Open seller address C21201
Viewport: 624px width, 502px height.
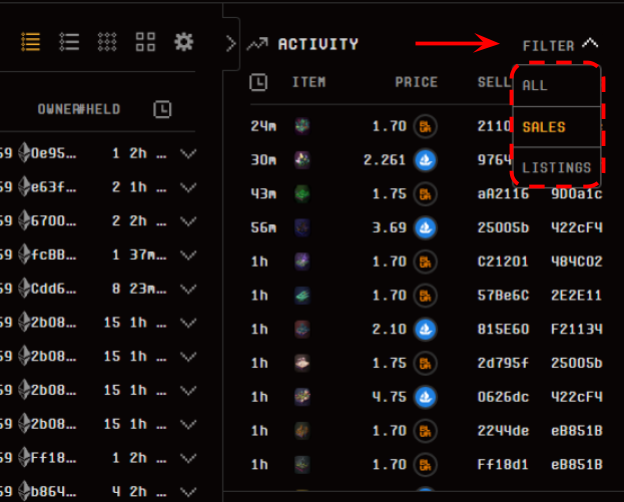point(503,262)
